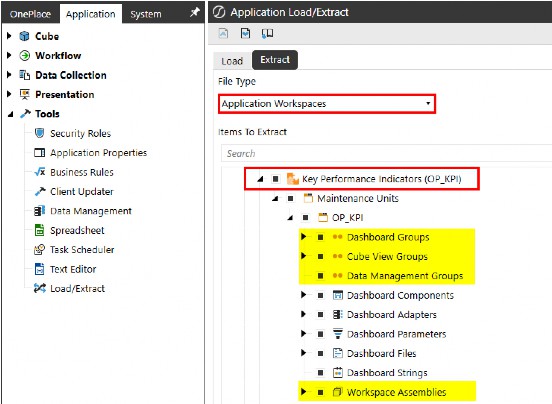Click the Search field for items
The image size is (552, 404).
pos(386,153)
